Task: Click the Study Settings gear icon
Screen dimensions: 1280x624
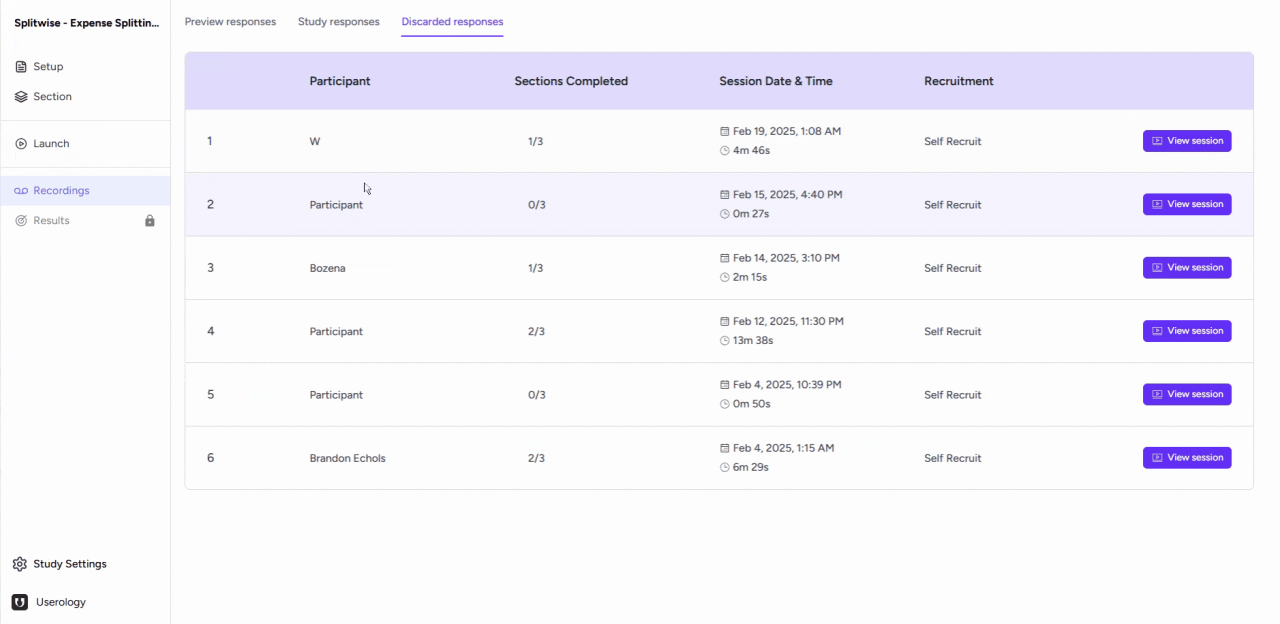Action: click(20, 564)
